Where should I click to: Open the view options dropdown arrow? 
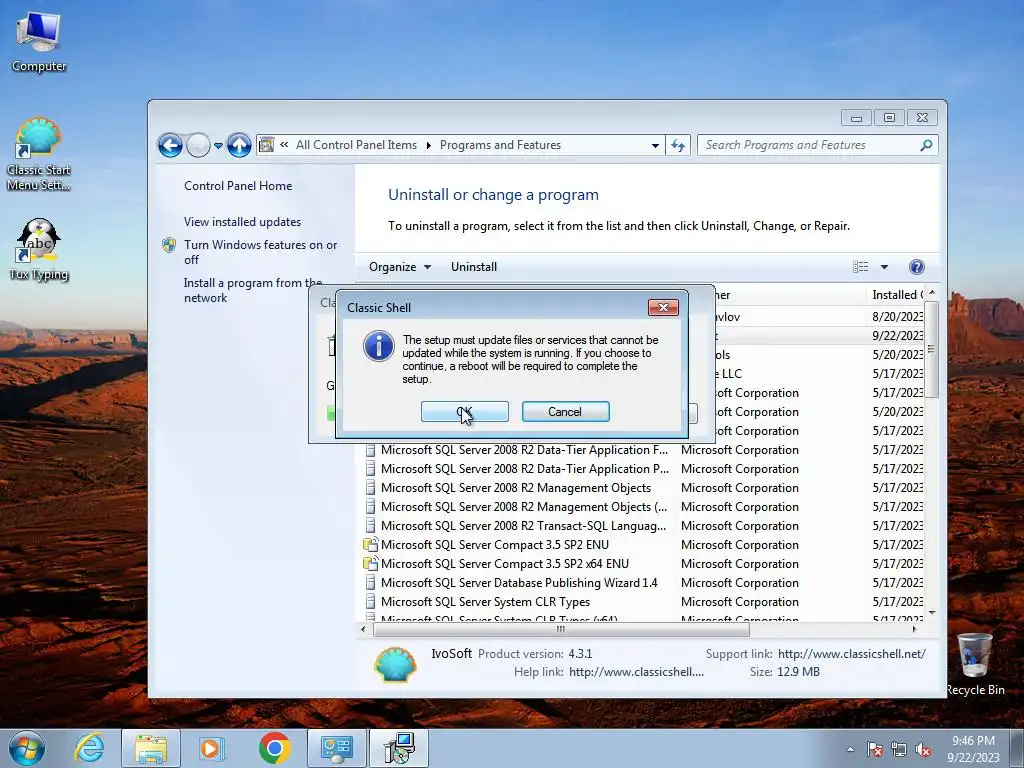tap(884, 267)
